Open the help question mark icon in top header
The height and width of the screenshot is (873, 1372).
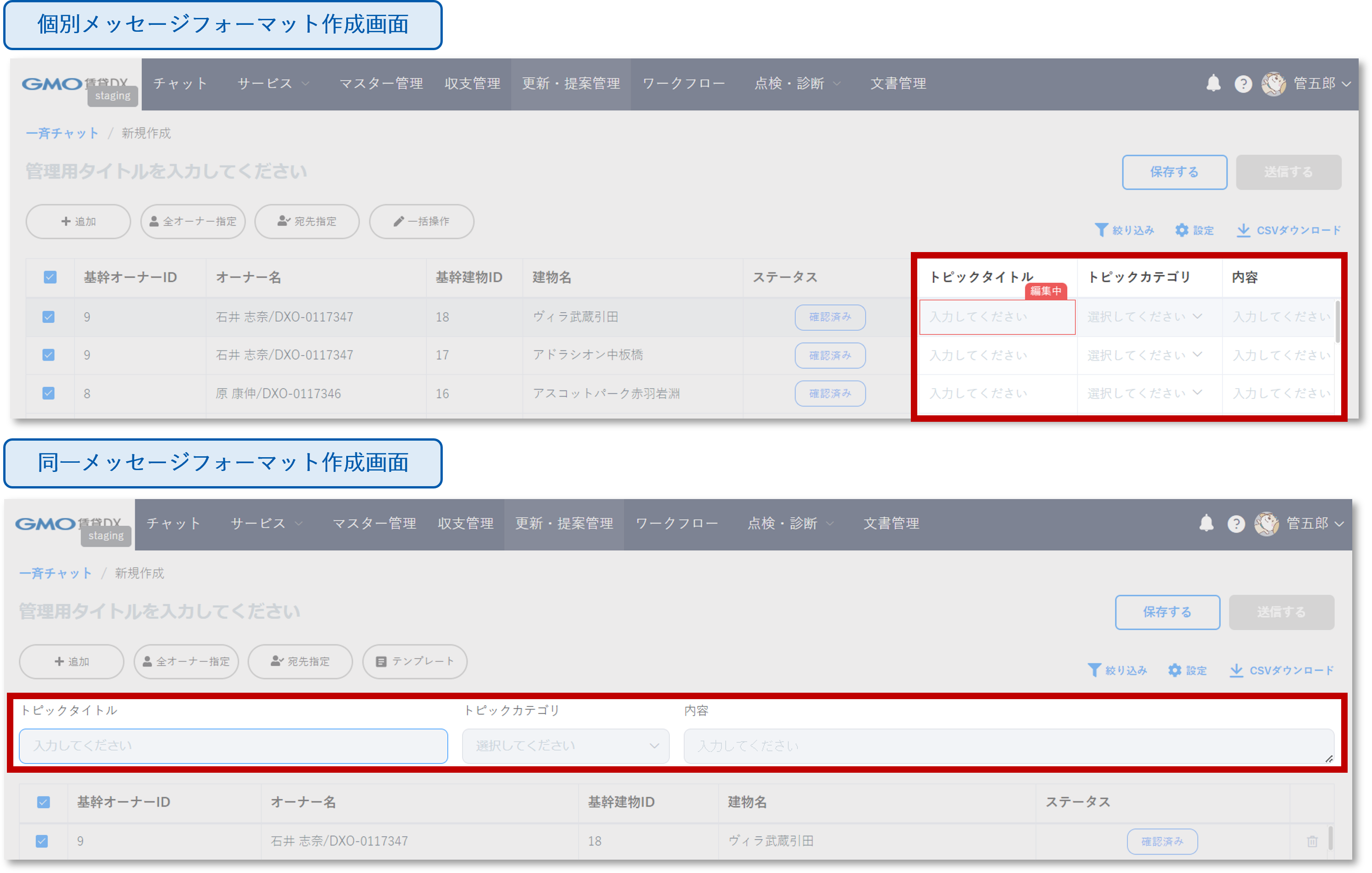click(x=1243, y=84)
